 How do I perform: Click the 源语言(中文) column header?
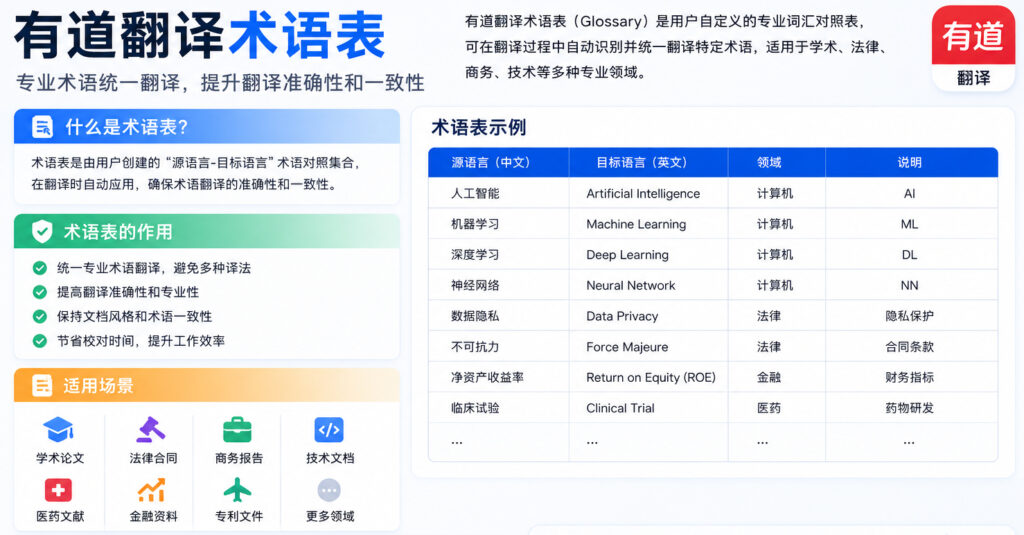point(499,163)
